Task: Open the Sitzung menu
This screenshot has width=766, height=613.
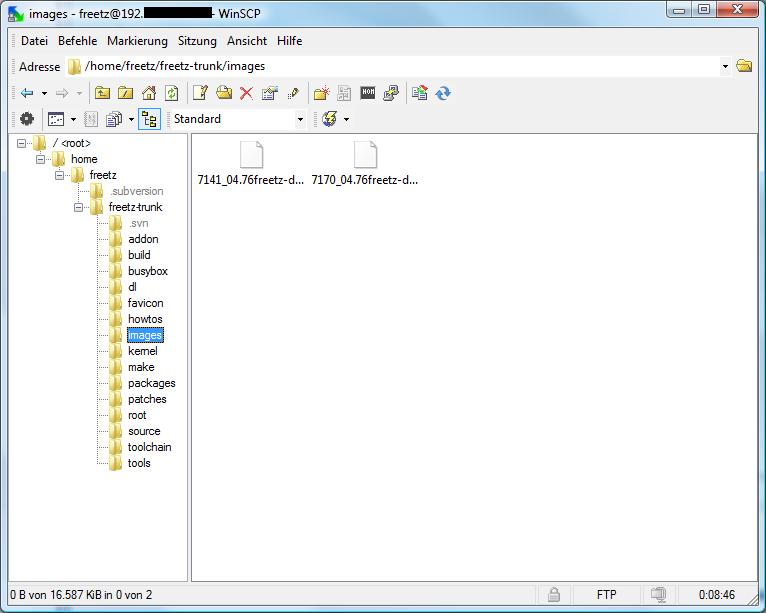Action: [x=197, y=41]
